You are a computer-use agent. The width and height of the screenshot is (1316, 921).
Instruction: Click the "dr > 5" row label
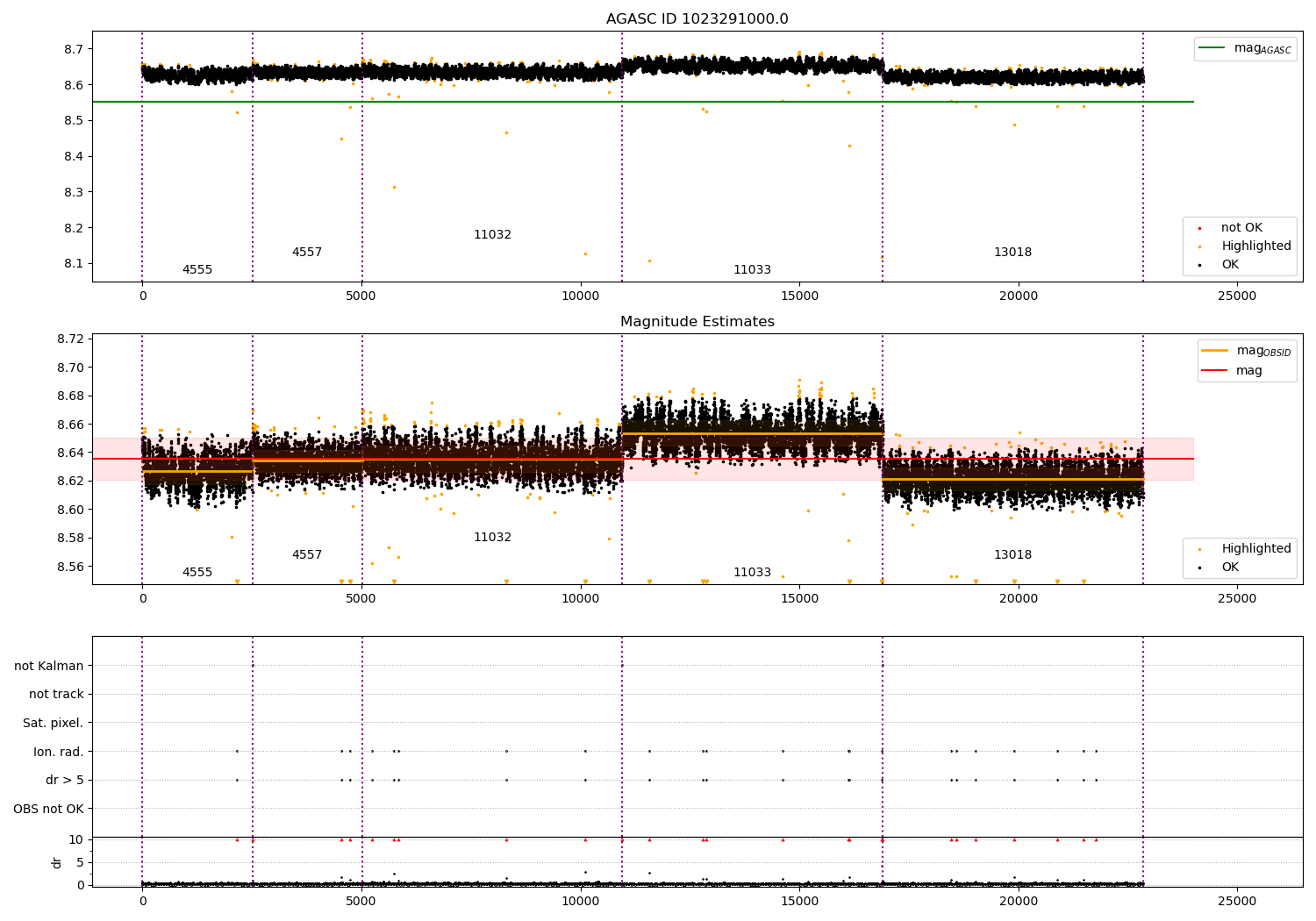[x=65, y=780]
